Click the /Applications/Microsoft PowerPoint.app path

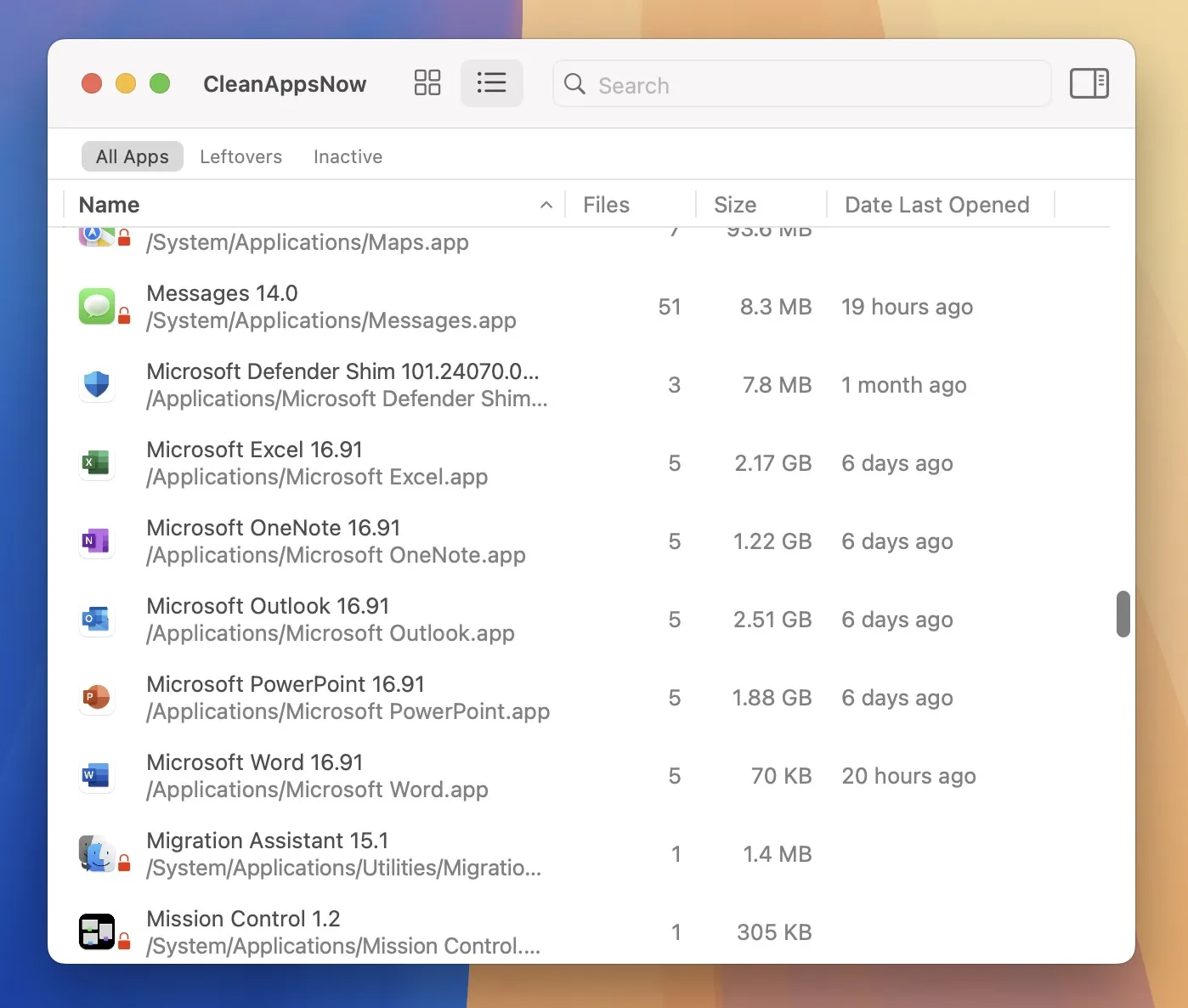point(348,711)
